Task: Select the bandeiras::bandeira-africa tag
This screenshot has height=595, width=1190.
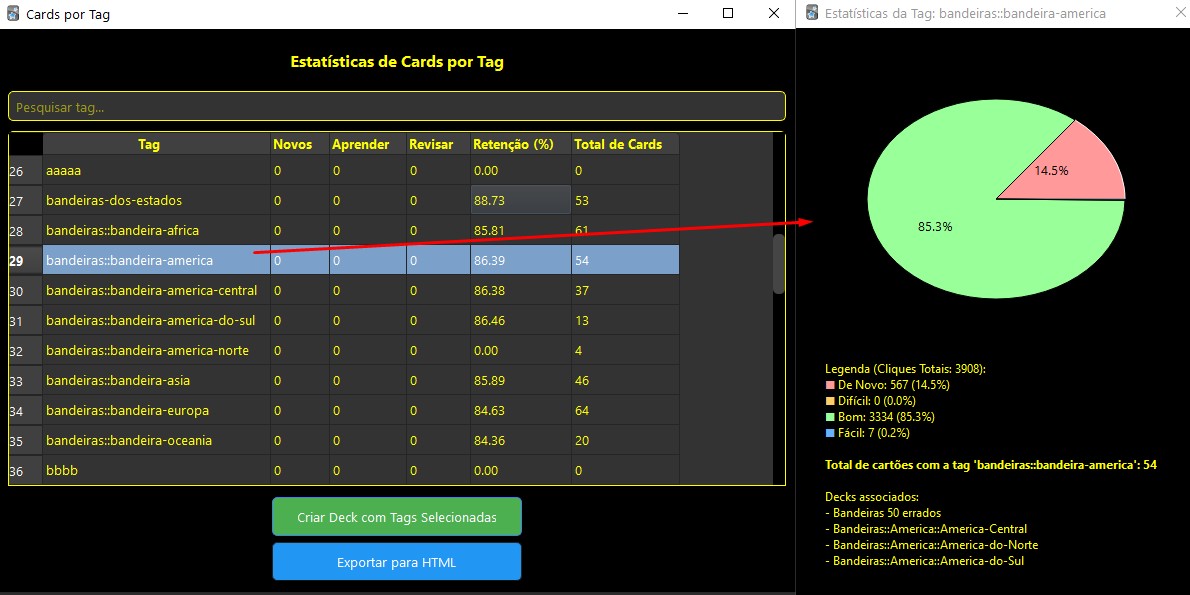Action: click(x=122, y=231)
